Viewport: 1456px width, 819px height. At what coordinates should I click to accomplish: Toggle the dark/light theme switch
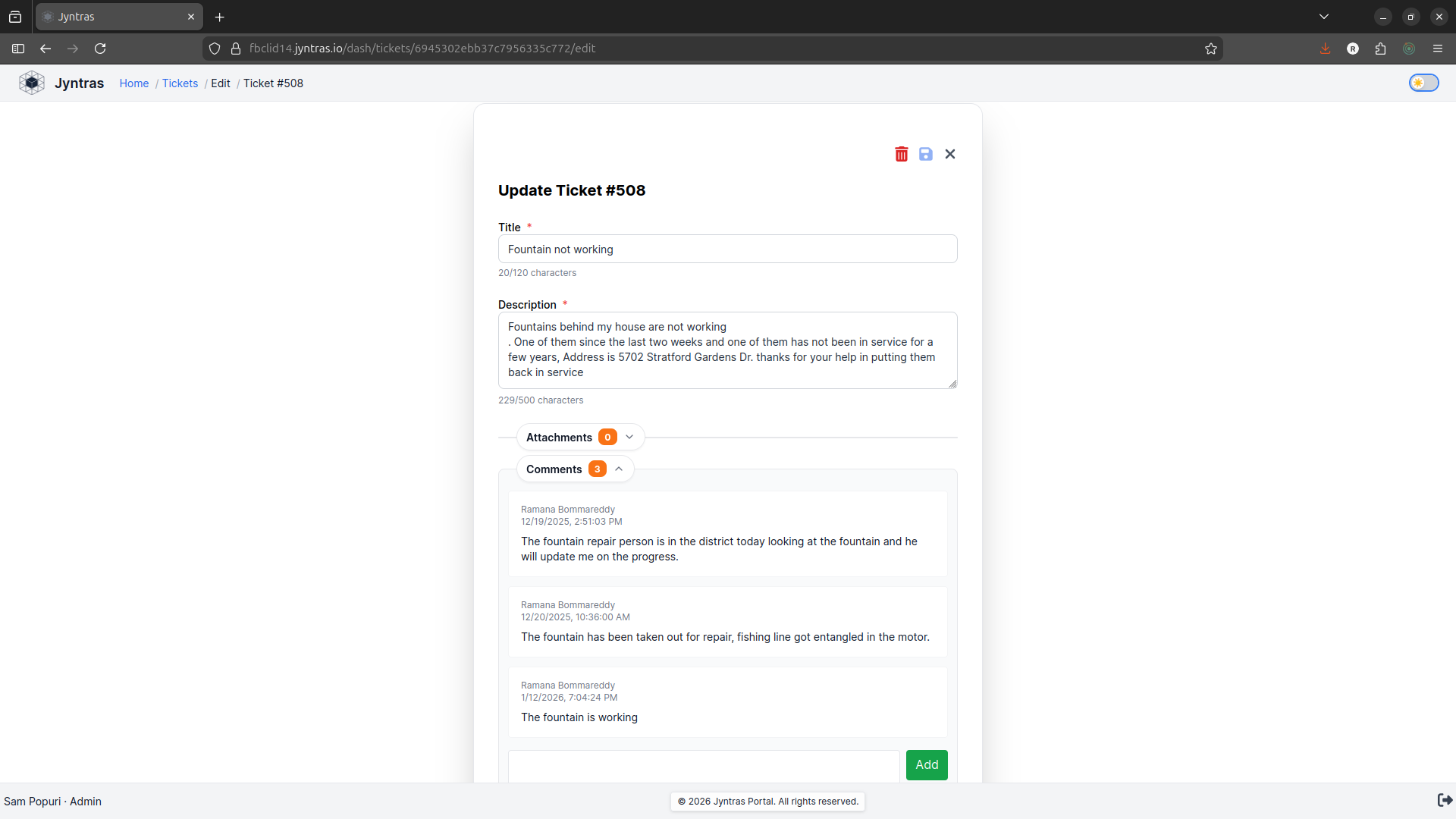tap(1423, 83)
